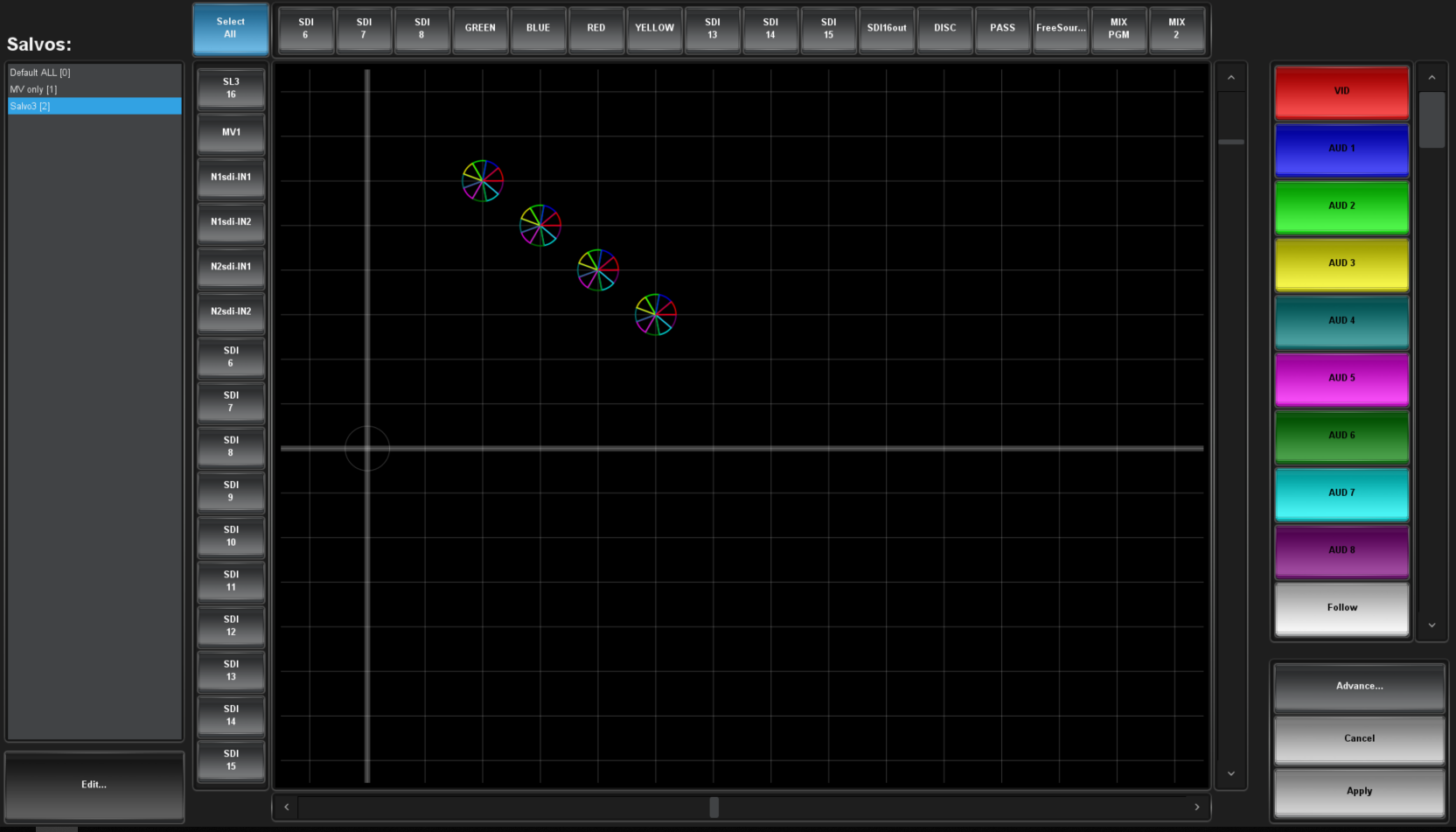Image resolution: width=1456 pixels, height=832 pixels.
Task: Click the grid's vertical scroll down arrow
Action: click(x=1231, y=773)
